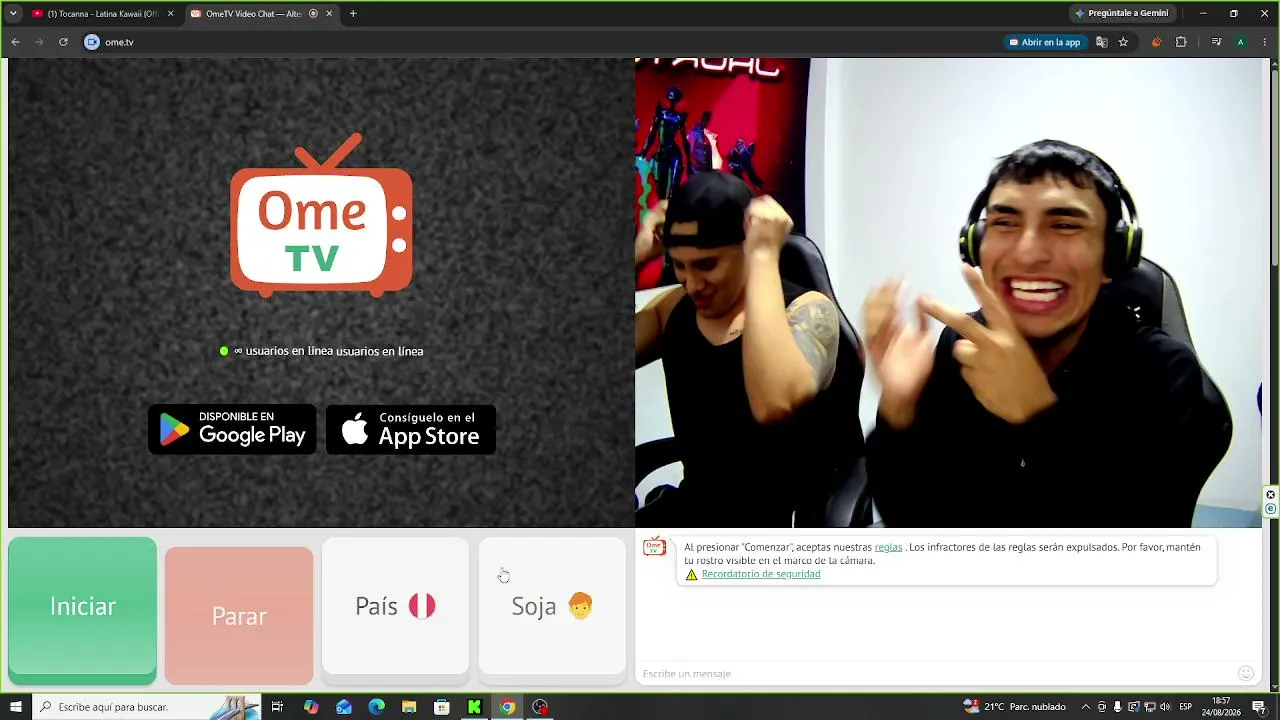1280x720 pixels.
Task: Click the 'usuarios en línea' status text
Action: coord(321,351)
